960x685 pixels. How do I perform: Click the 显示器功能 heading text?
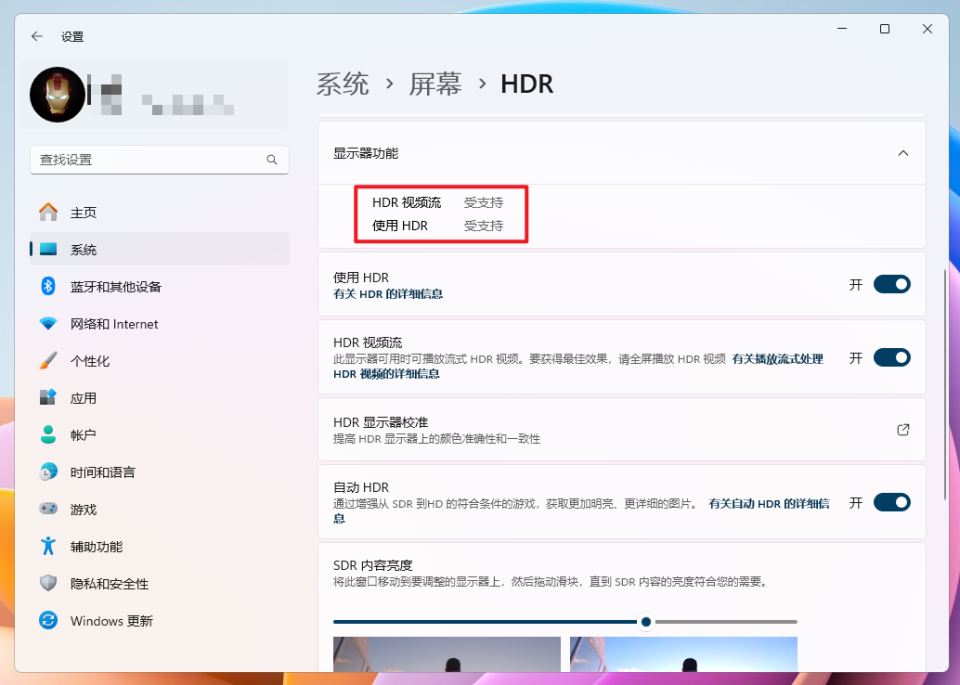pos(366,153)
